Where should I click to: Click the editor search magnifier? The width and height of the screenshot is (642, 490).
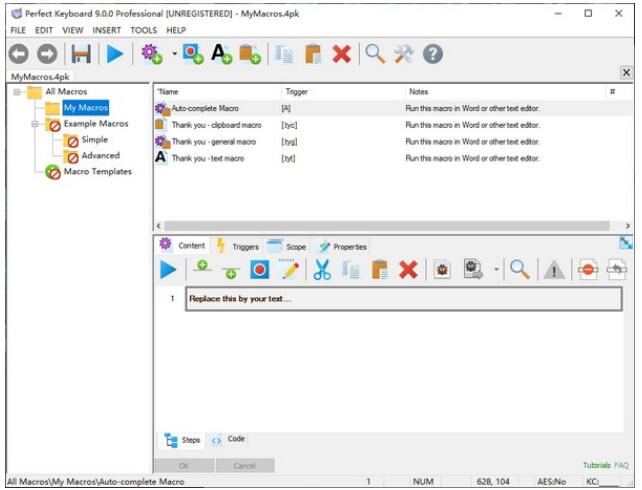tap(520, 270)
